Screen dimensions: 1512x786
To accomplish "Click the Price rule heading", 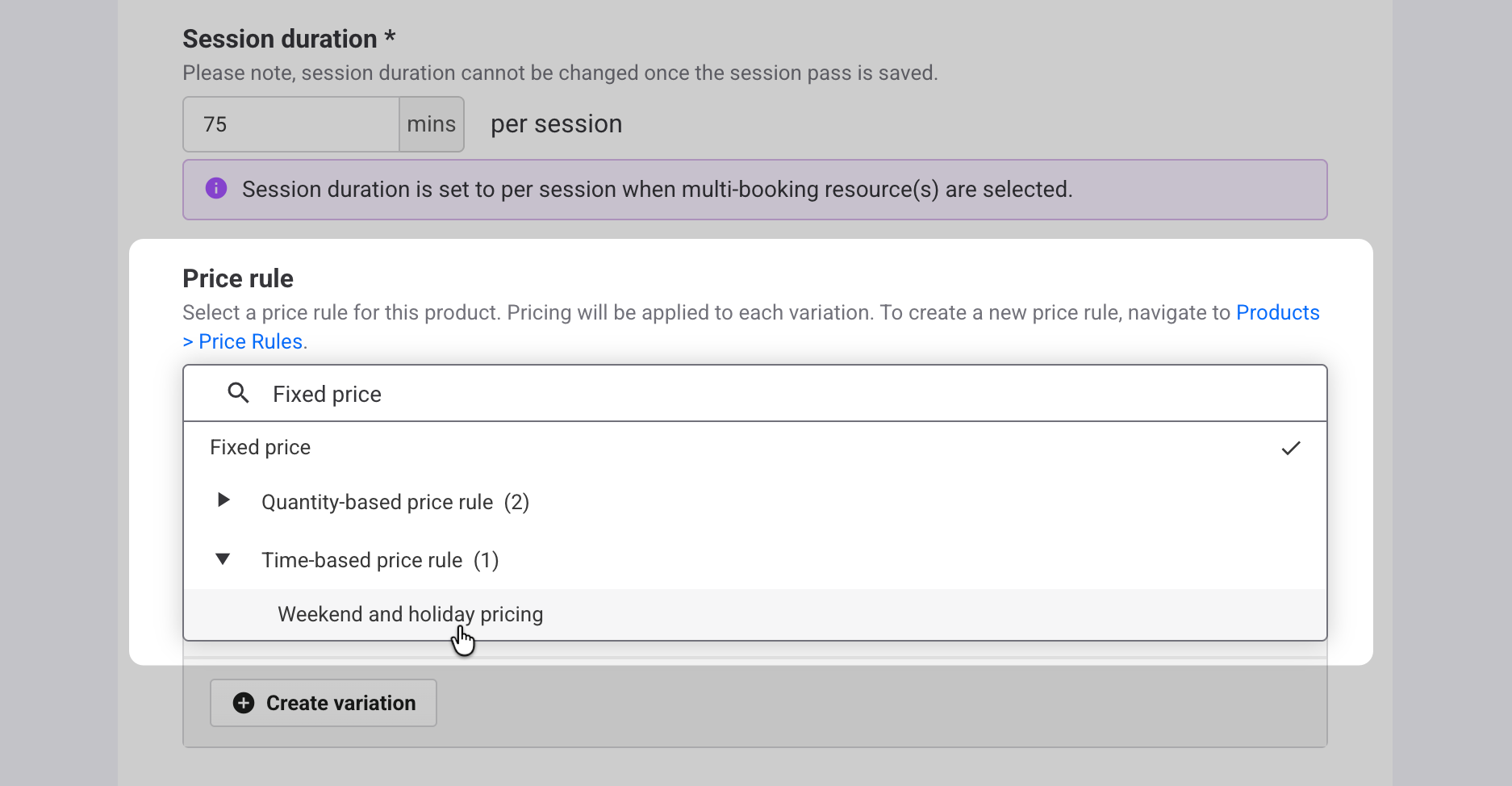I will (x=238, y=278).
